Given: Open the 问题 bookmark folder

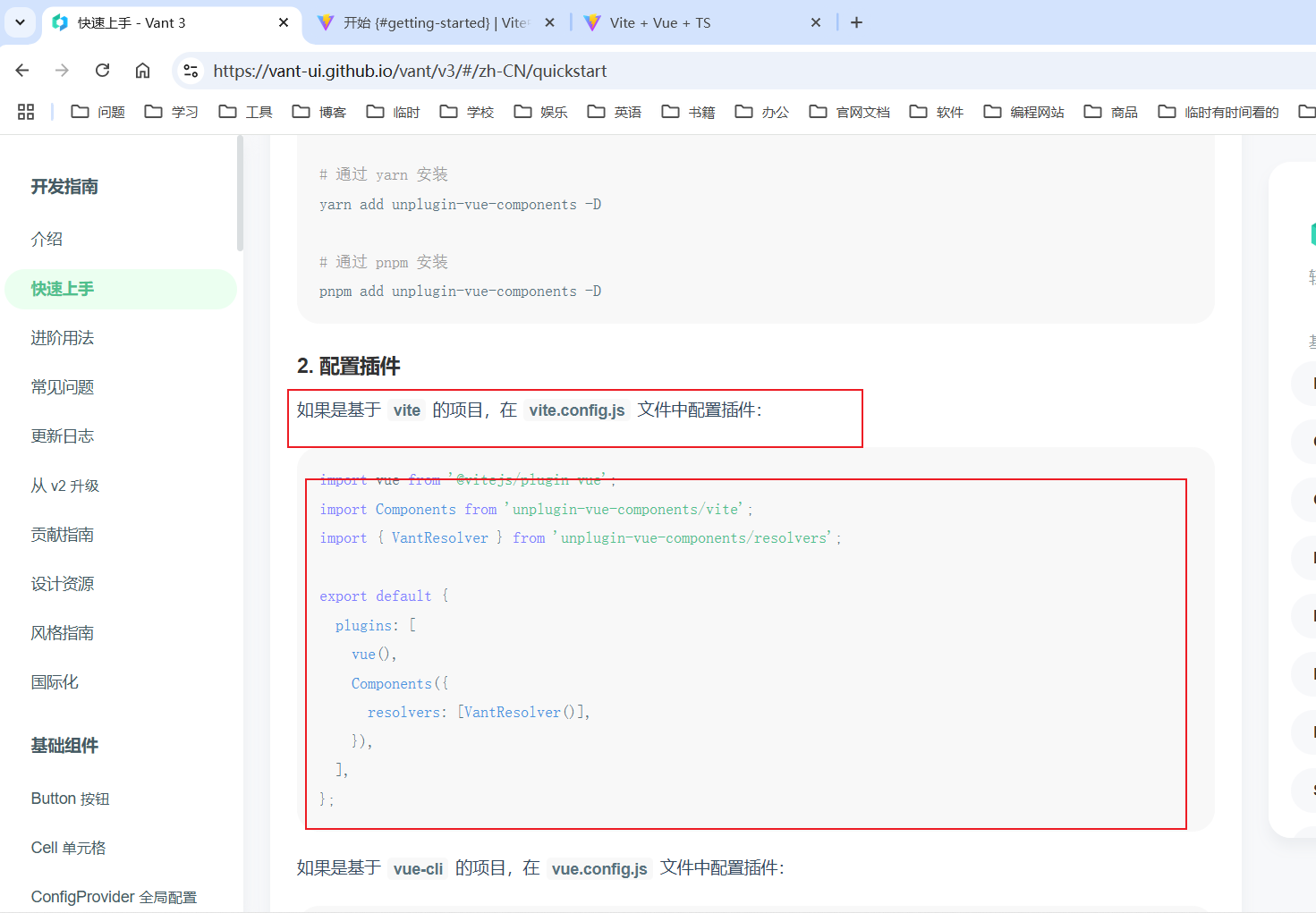Looking at the screenshot, I should point(98,112).
